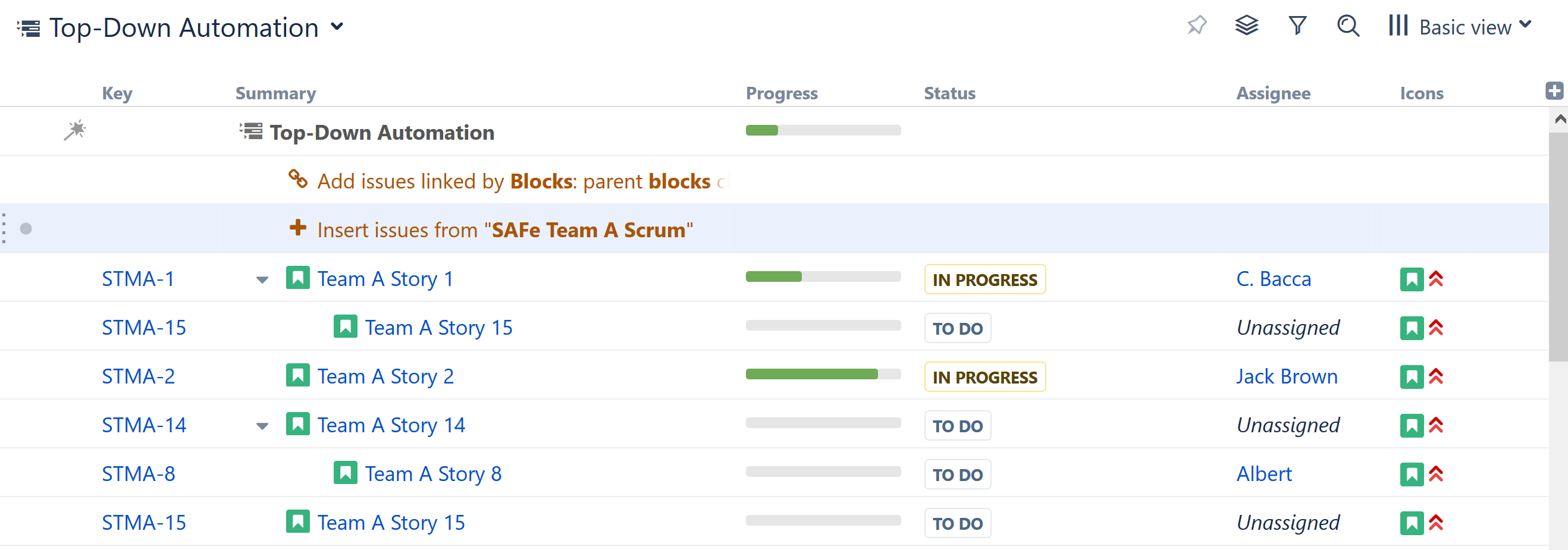This screenshot has width=1568, height=550.
Task: Open structure search
Action: pyautogui.click(x=1348, y=26)
